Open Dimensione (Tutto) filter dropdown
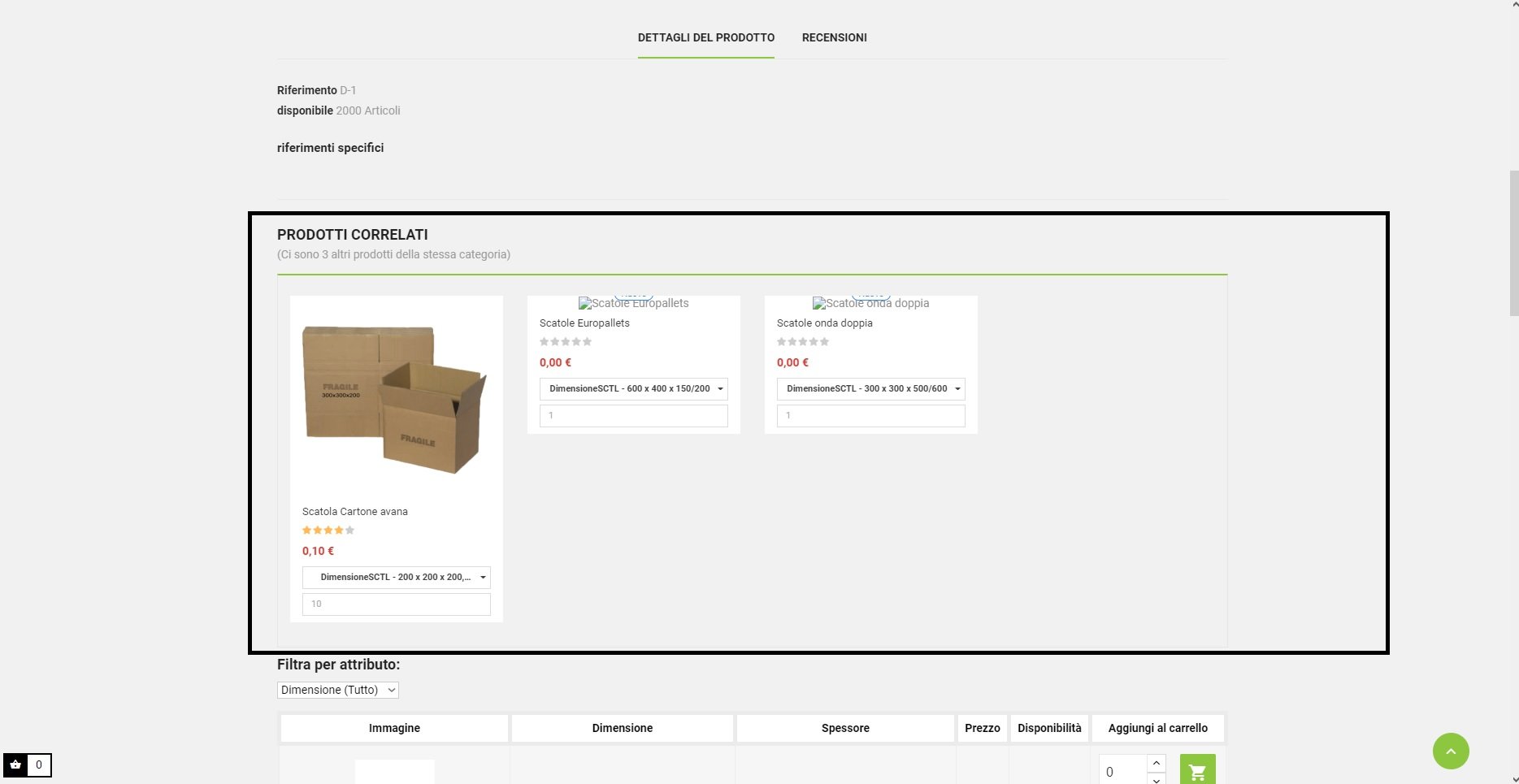 pos(338,690)
